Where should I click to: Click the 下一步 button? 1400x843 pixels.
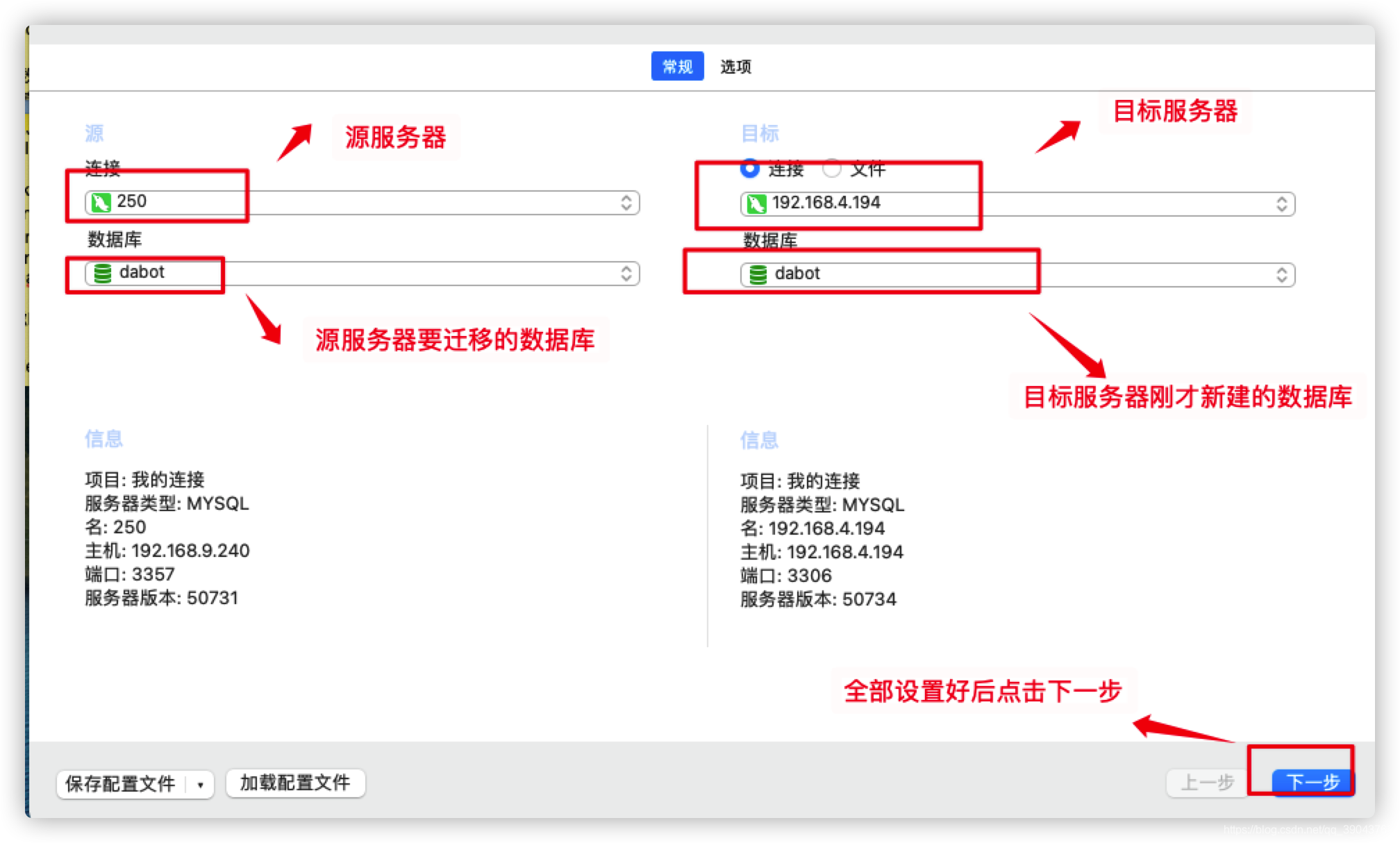1313,783
